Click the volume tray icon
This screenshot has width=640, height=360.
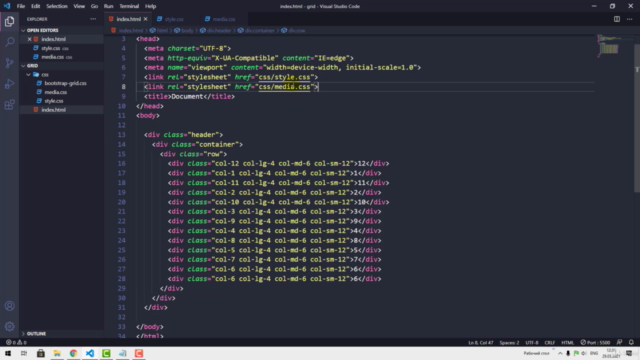point(584,353)
